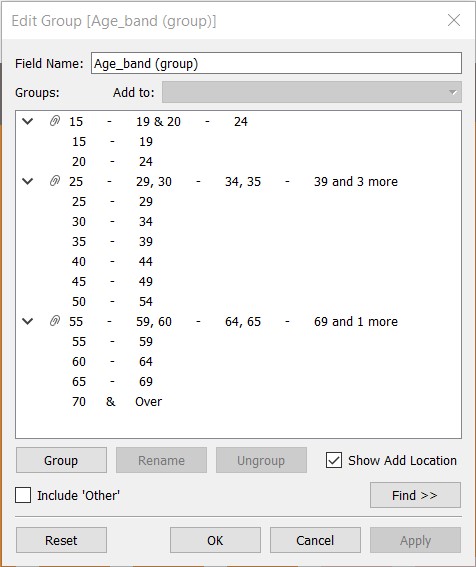Click the Reset button
Screen dimensions: 476x567
[61, 540]
